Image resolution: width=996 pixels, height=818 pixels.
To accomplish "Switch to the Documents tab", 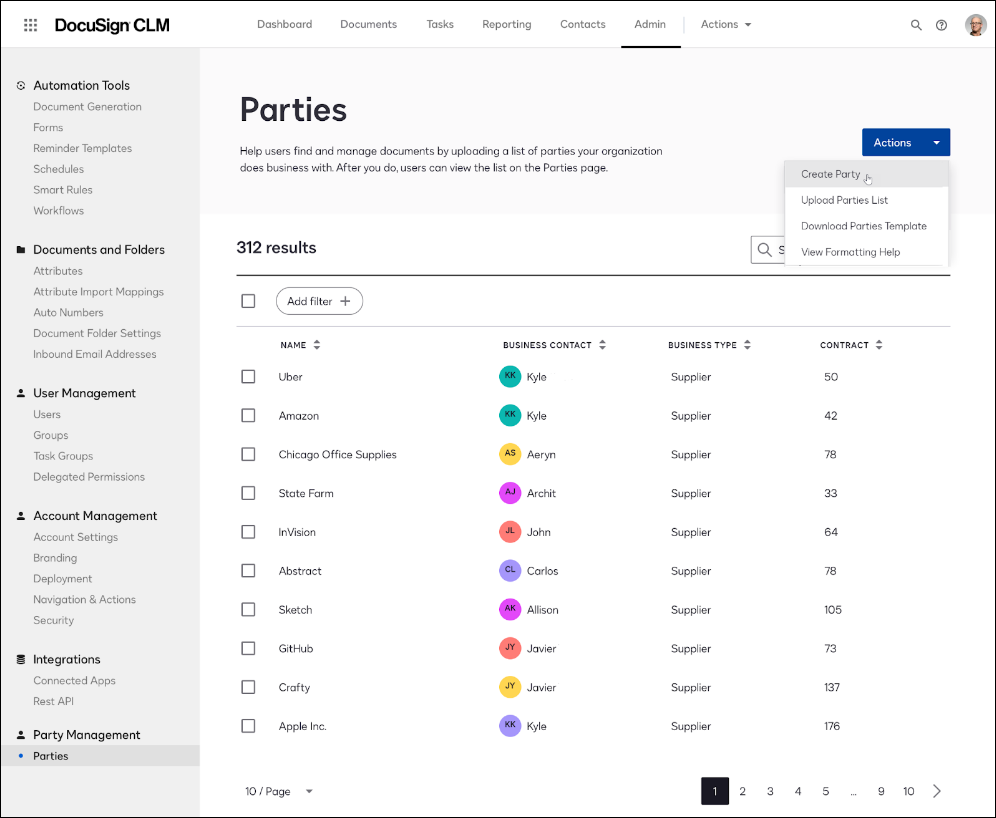I will pos(368,24).
